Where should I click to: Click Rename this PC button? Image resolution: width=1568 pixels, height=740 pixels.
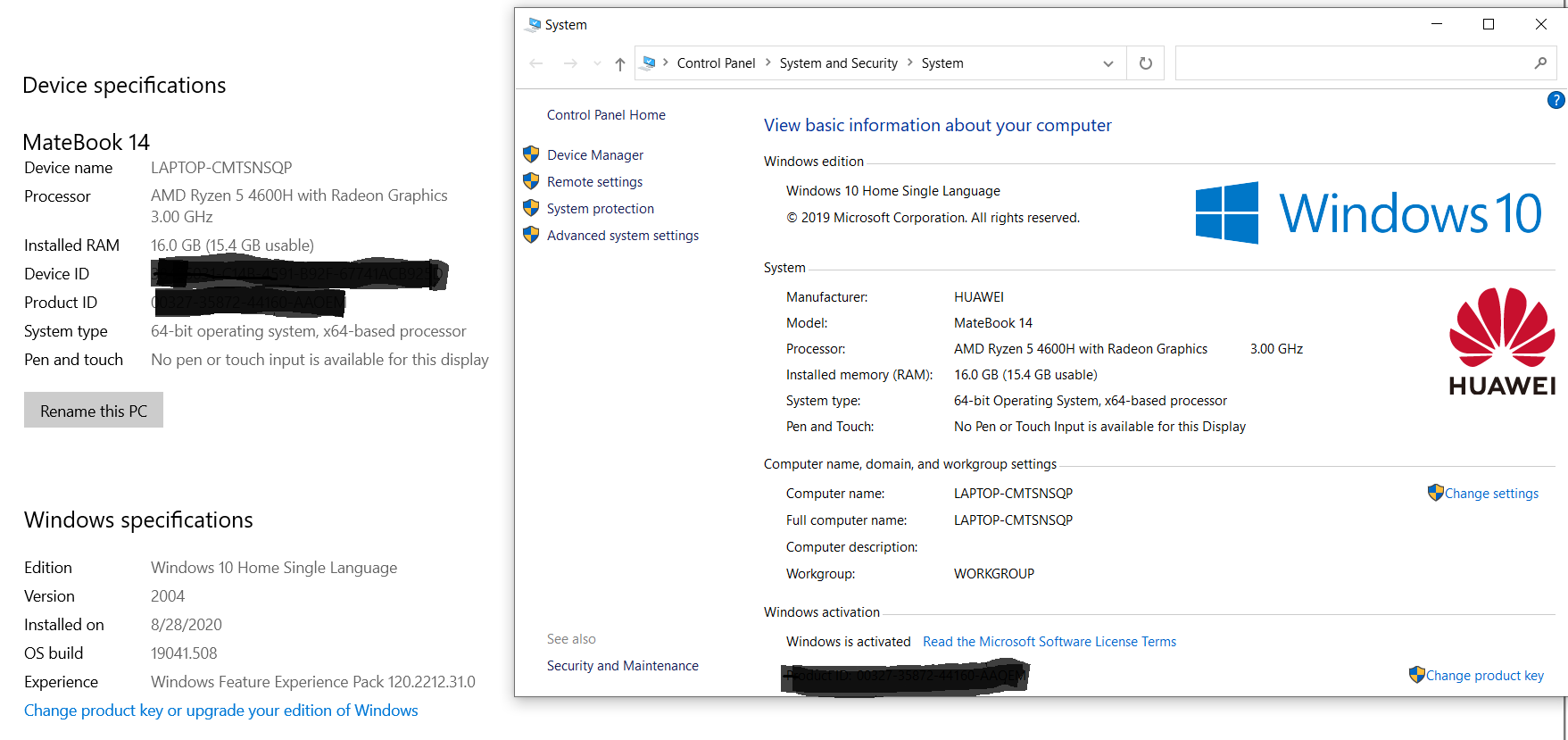[94, 411]
